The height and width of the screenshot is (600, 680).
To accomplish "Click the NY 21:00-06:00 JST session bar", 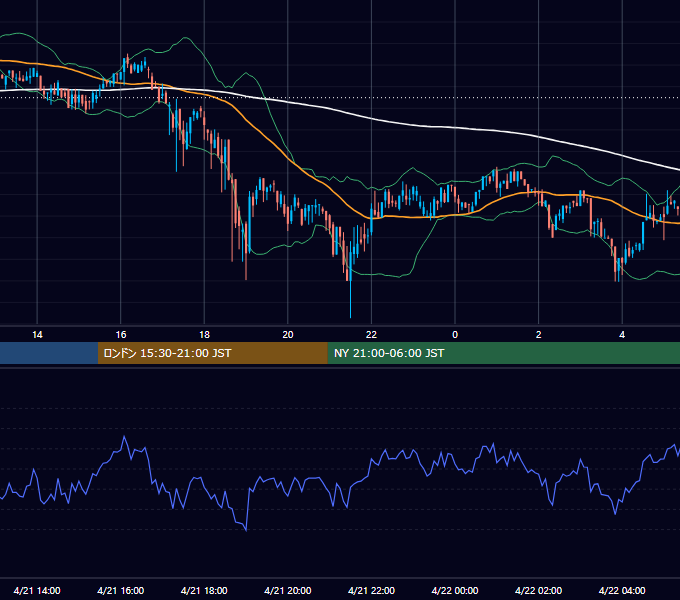I will tap(503, 353).
